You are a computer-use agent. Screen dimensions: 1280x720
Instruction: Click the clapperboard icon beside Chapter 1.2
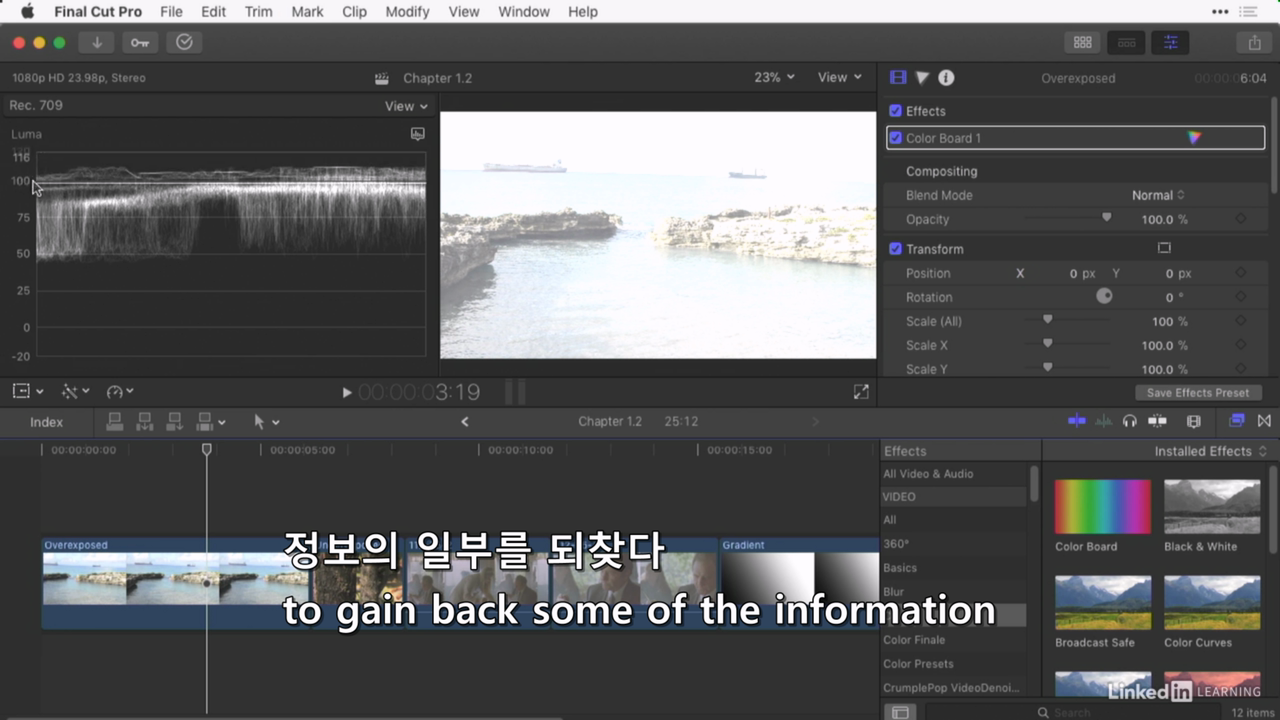click(x=381, y=78)
